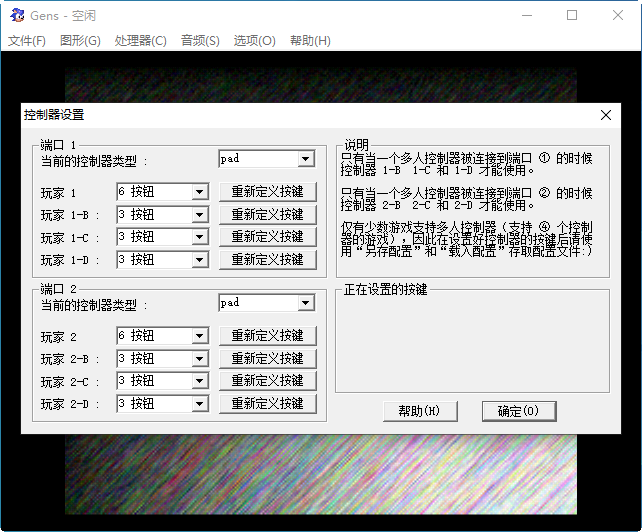
Task: Click the Gens app icon in title bar
Action: pyautogui.click(x=17, y=15)
